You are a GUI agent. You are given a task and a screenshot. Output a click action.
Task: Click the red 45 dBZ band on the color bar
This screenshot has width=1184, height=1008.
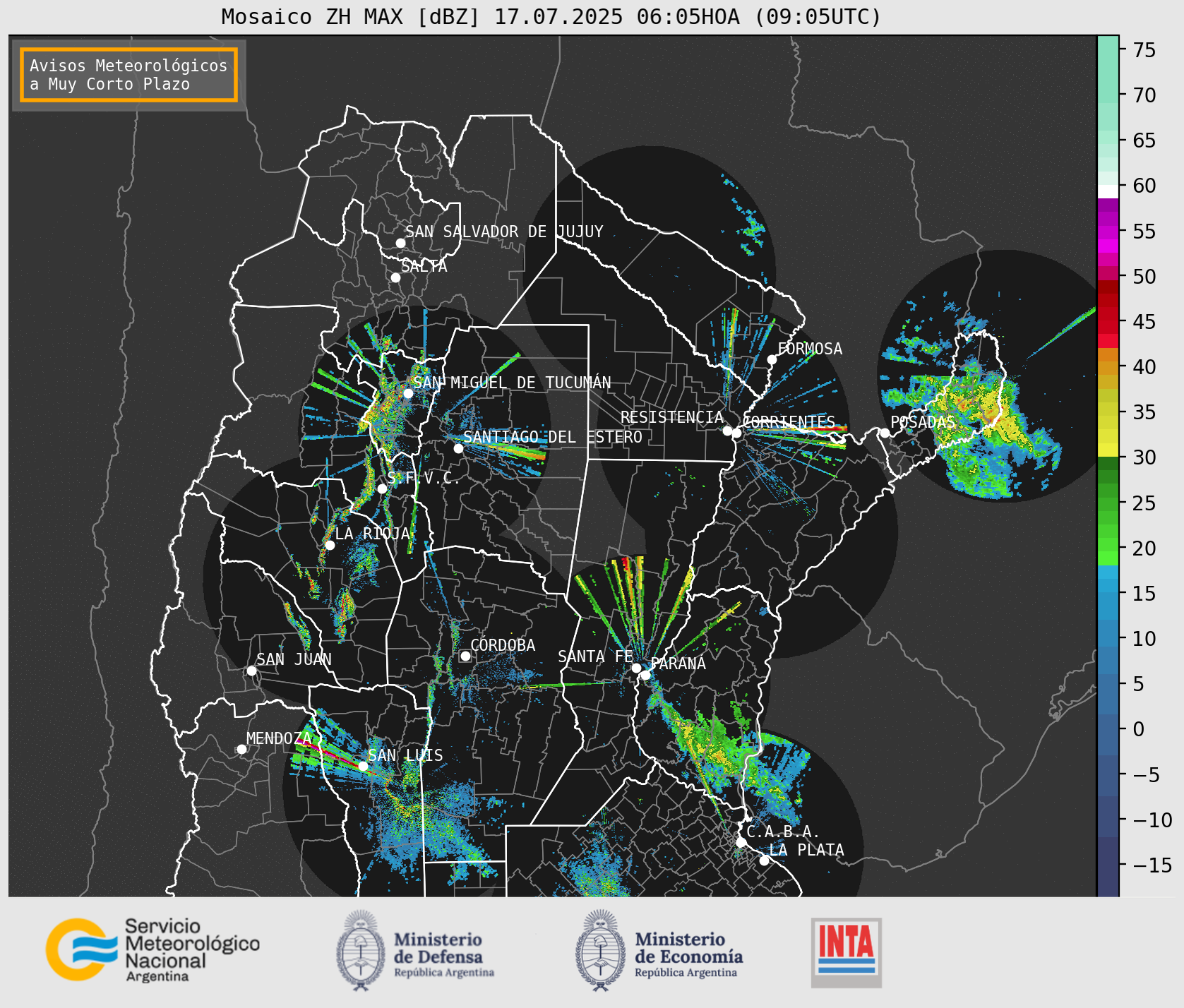point(1108,322)
